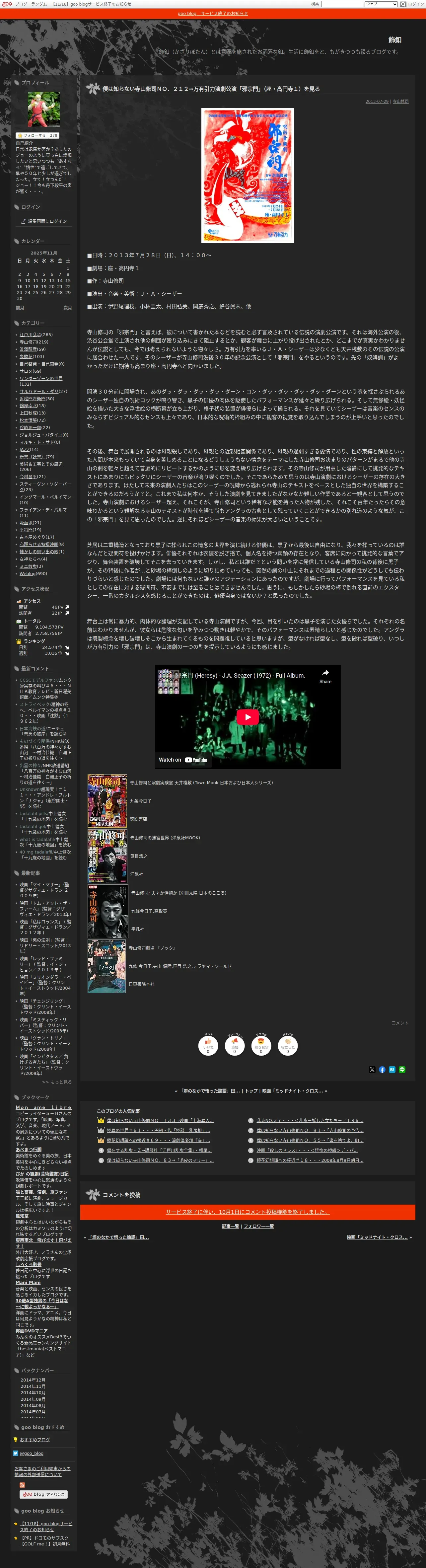Click the profile photo thumbnail
The height and width of the screenshot is (1568, 426).
click(44, 110)
